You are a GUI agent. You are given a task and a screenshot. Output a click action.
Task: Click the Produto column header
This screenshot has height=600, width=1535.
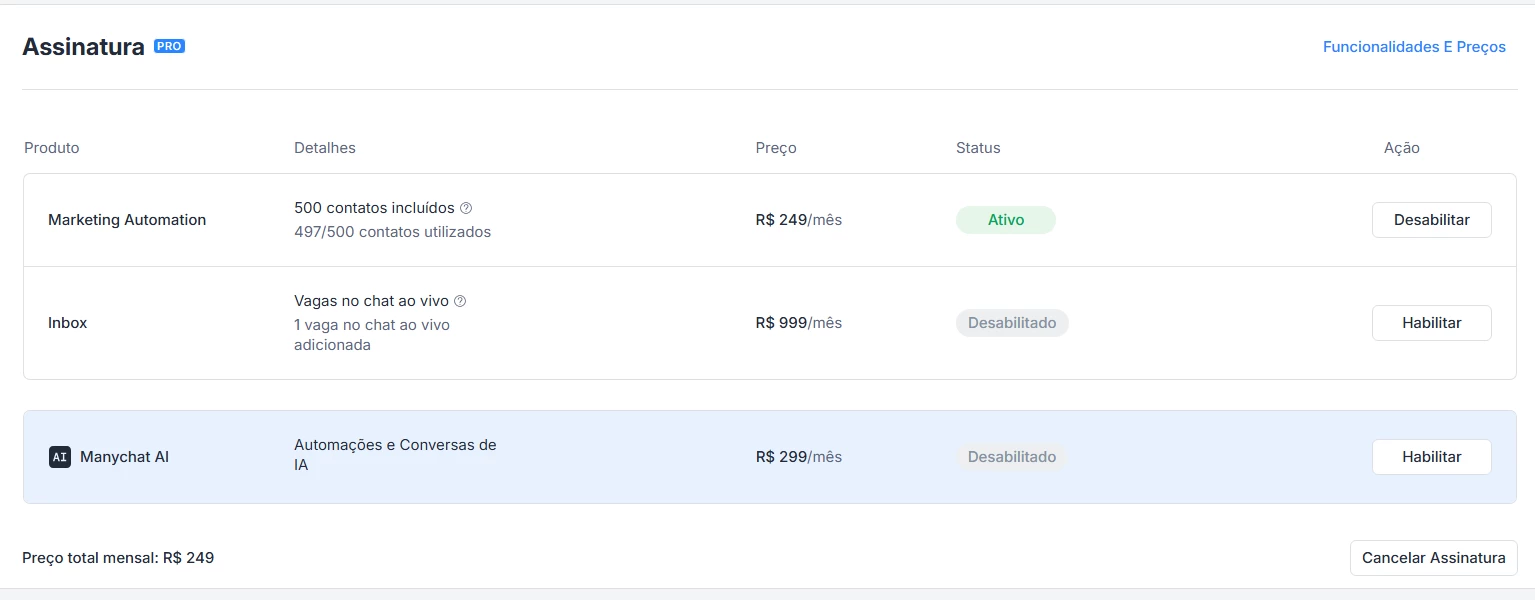(x=52, y=148)
